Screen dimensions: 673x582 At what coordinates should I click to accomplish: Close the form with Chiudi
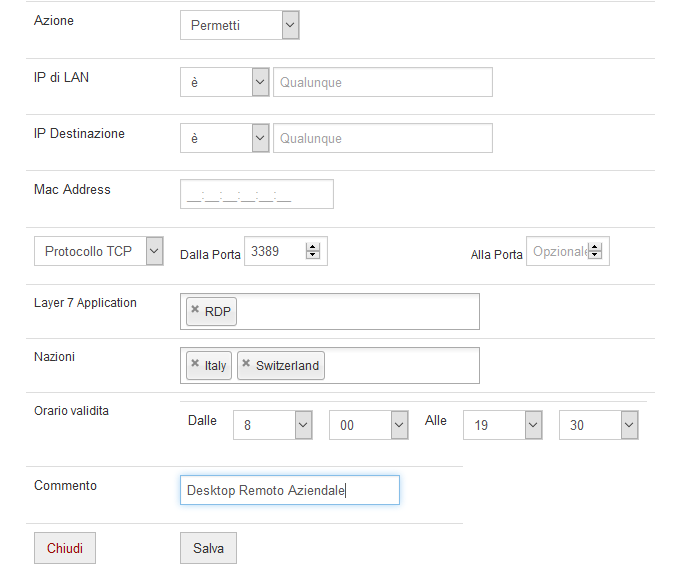(x=65, y=548)
